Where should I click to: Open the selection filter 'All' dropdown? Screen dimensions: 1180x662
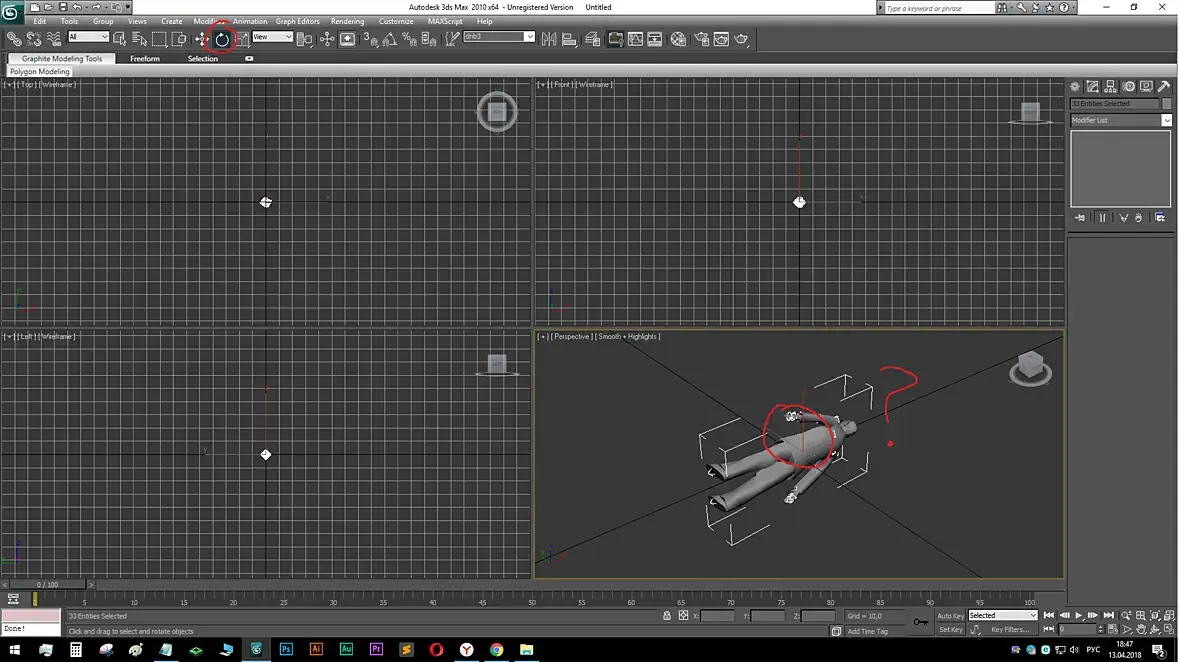88,38
